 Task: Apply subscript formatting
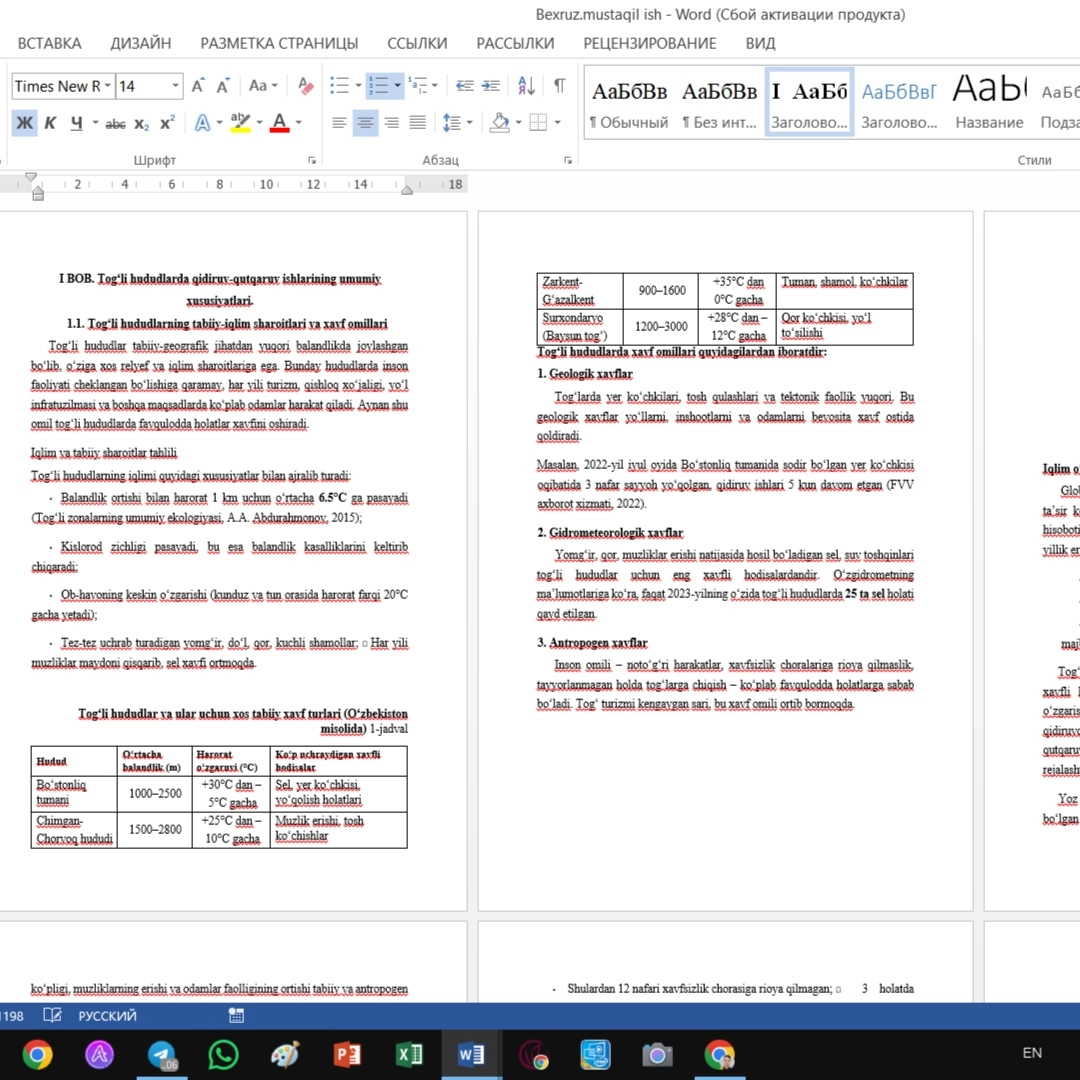point(142,123)
